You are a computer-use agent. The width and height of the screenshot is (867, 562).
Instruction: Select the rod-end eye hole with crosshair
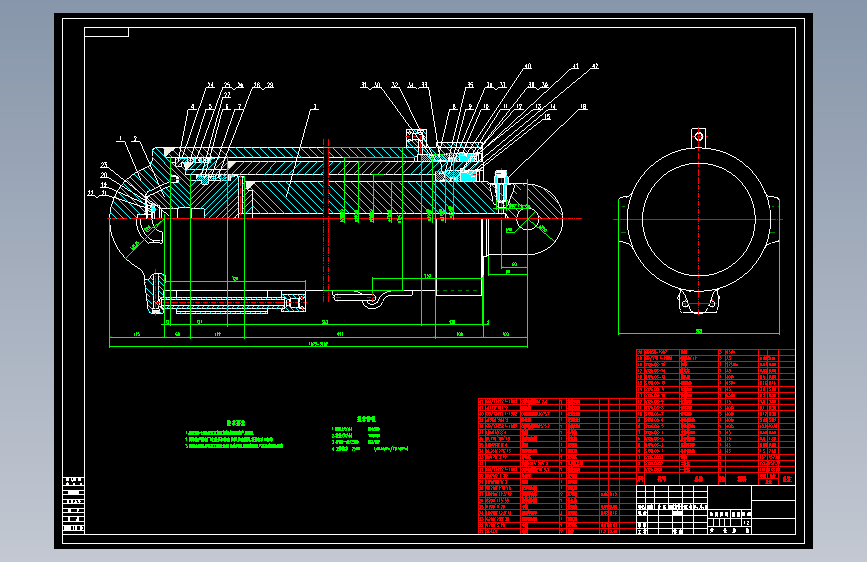pyautogui.click(x=527, y=218)
